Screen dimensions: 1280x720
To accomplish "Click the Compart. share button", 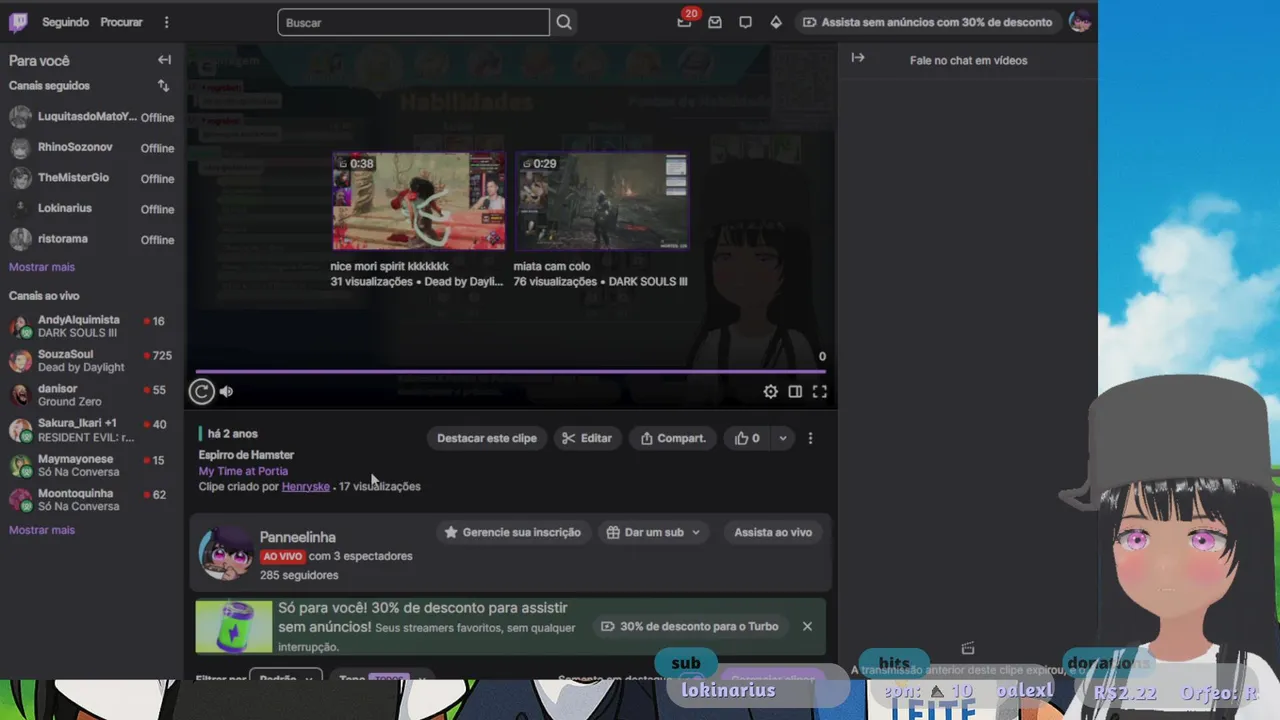I will [x=673, y=438].
